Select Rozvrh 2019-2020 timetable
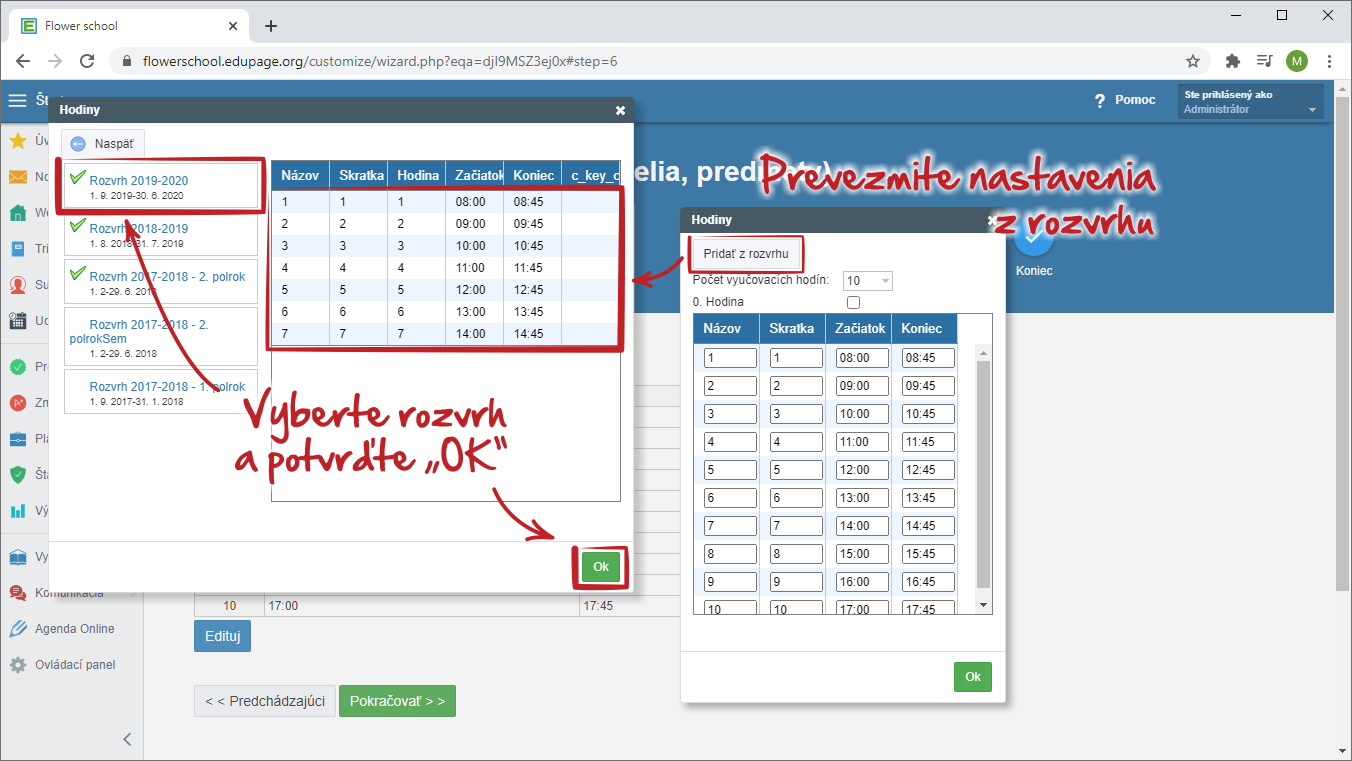This screenshot has height=761, width=1352. (x=138, y=181)
